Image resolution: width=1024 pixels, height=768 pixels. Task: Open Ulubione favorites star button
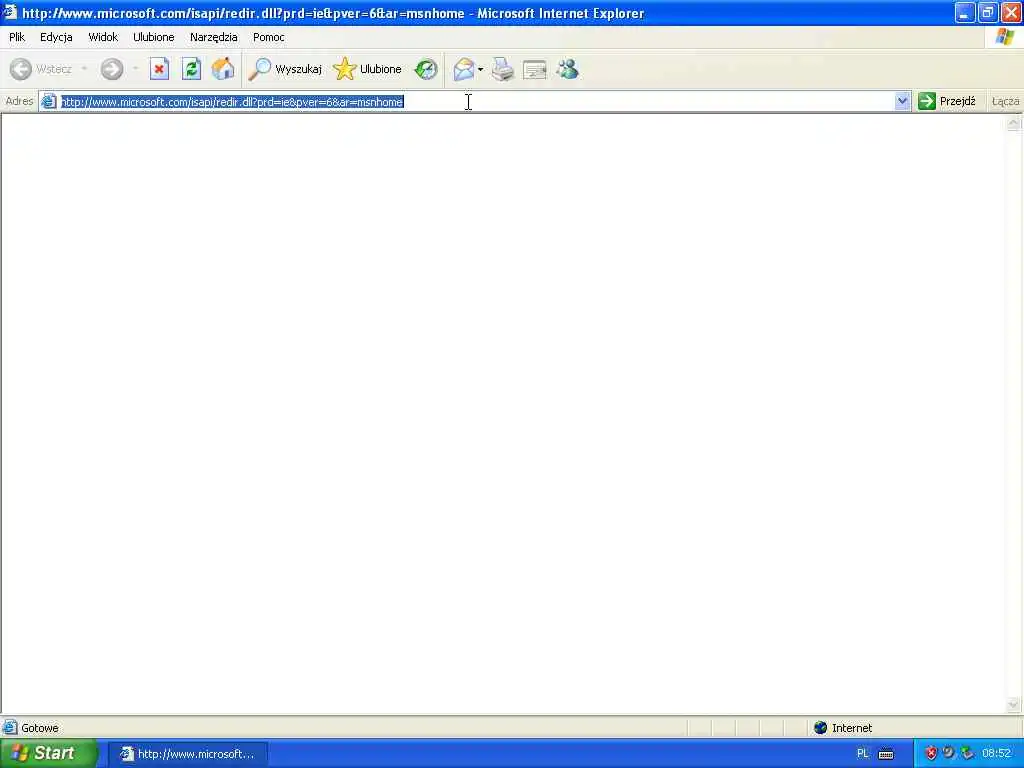[x=367, y=69]
